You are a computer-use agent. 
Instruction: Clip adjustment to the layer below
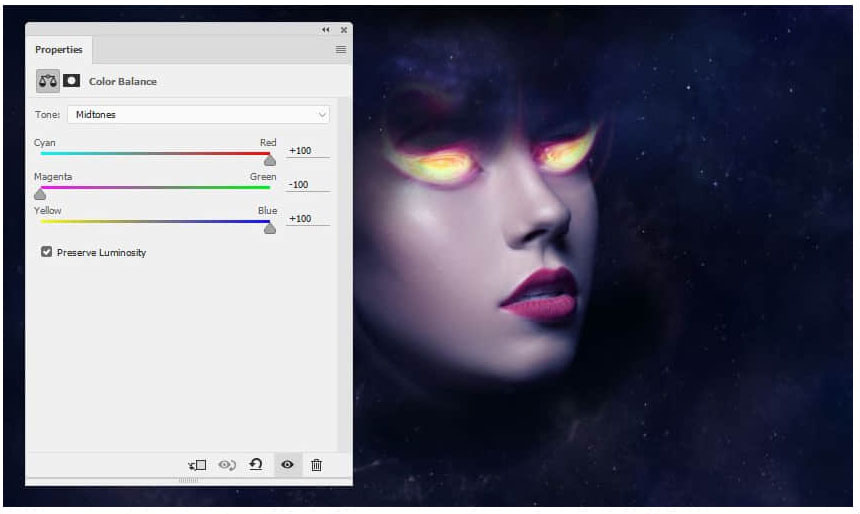click(197, 465)
